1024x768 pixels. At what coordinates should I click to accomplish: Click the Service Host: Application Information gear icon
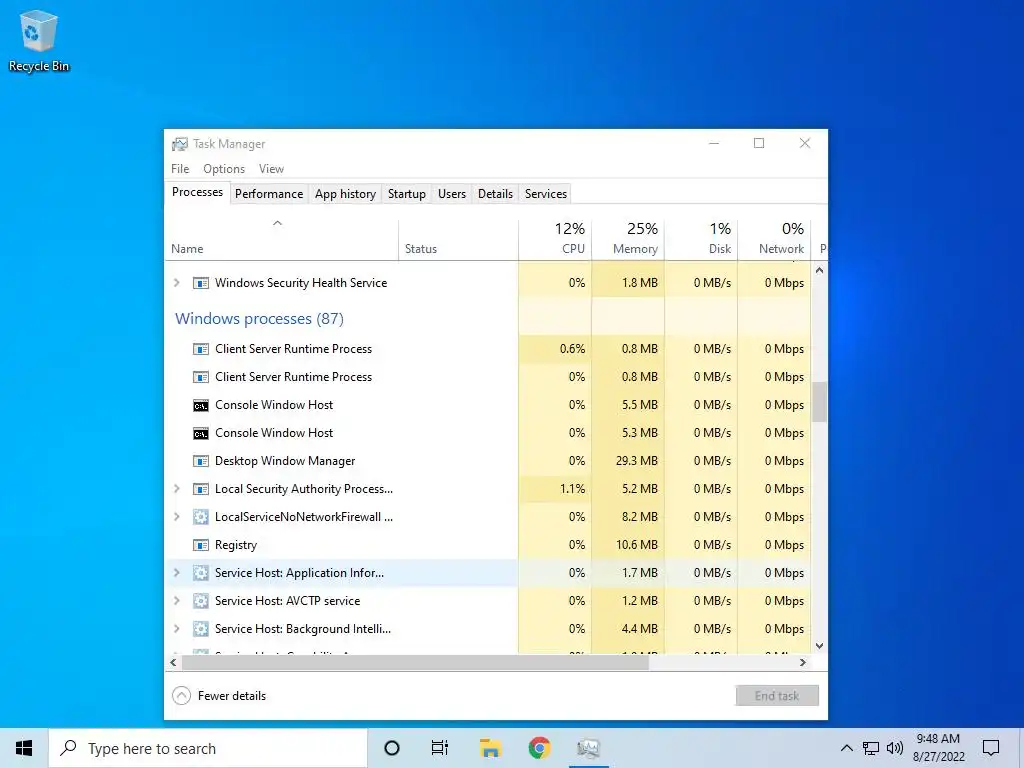point(200,573)
